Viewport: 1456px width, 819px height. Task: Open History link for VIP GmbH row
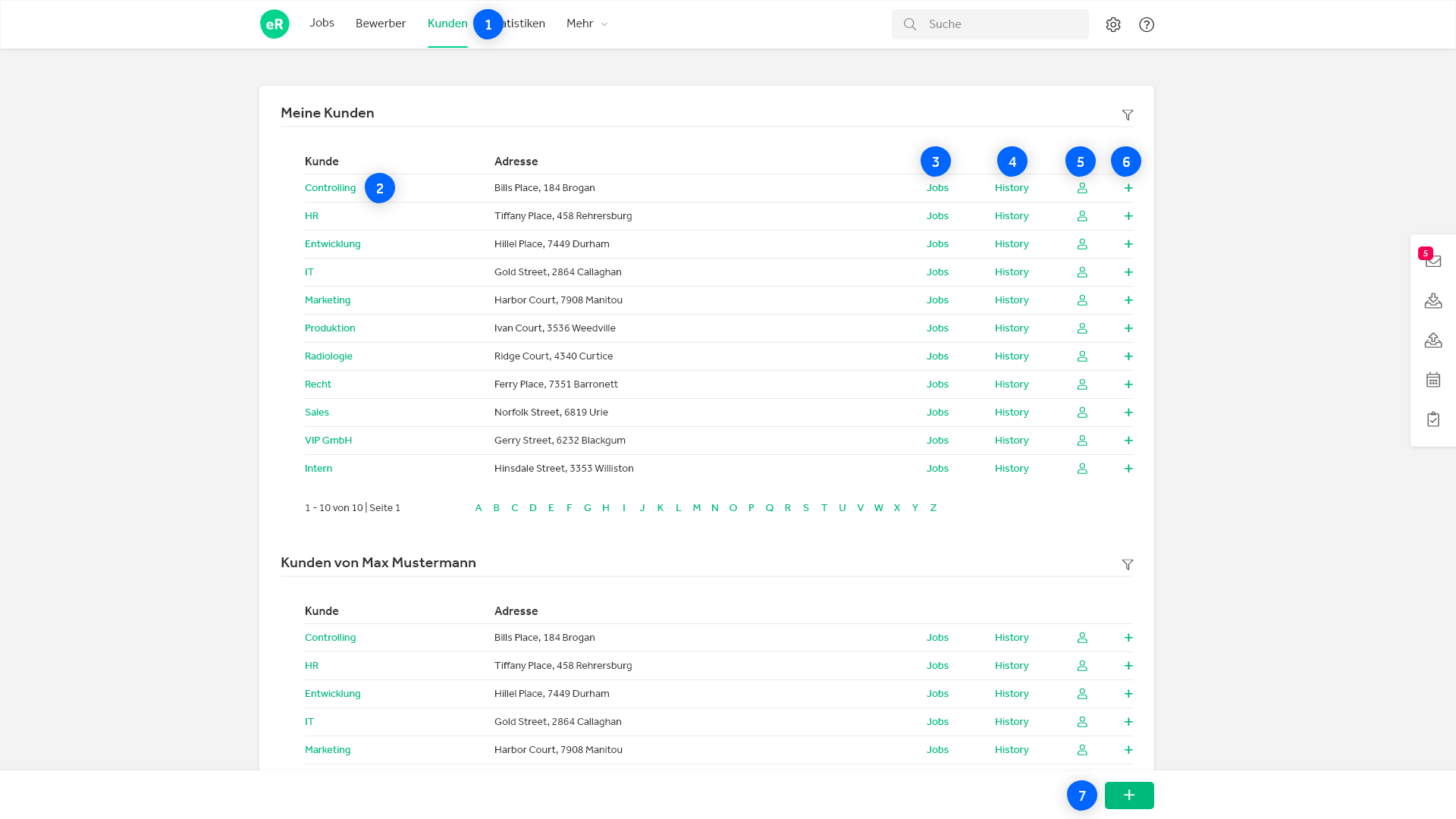[x=1012, y=441]
